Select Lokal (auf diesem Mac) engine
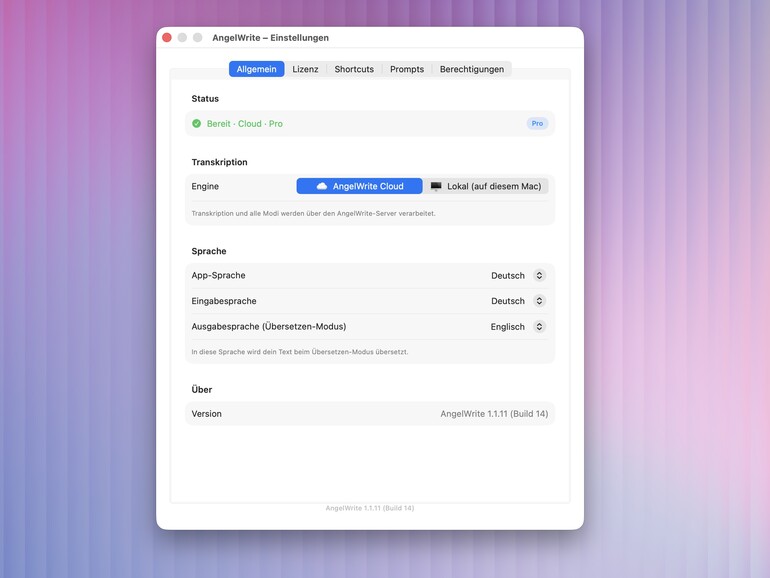This screenshot has width=770, height=578. tap(486, 186)
